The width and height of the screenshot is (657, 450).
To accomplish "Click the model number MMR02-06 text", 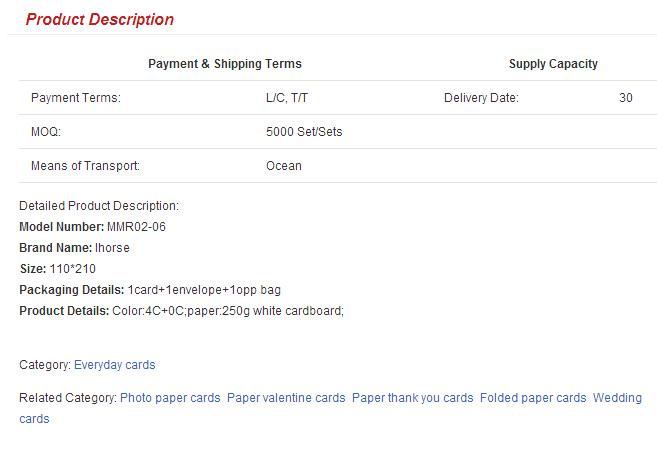I will point(136,227).
